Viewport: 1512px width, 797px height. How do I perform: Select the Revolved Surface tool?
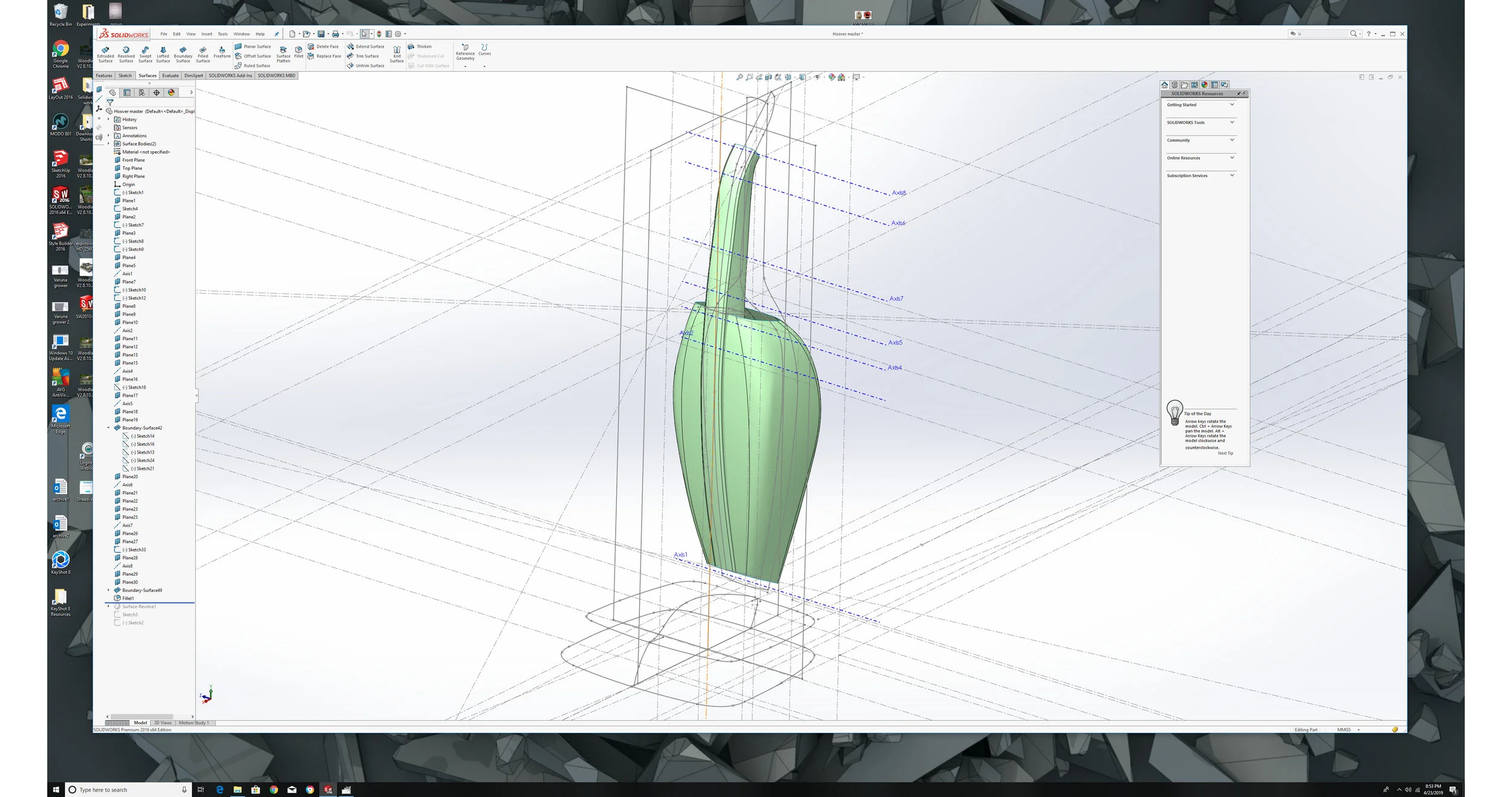[126, 53]
